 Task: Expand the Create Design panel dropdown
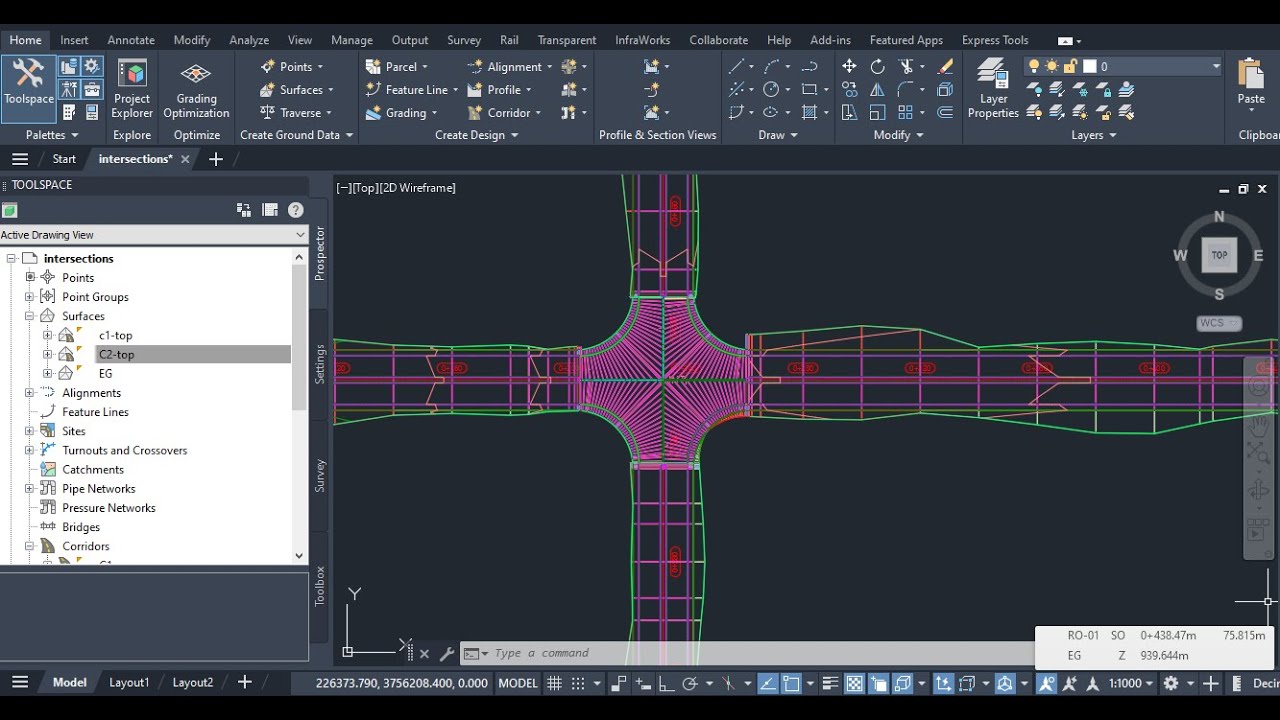(x=477, y=135)
